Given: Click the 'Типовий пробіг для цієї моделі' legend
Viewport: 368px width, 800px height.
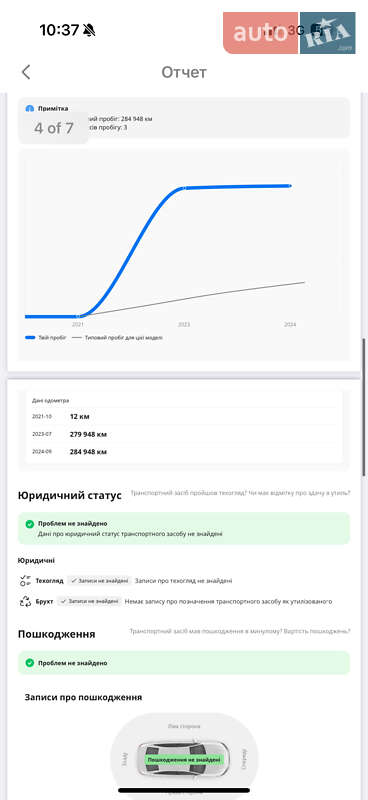Looking at the screenshot, I should click(x=118, y=338).
